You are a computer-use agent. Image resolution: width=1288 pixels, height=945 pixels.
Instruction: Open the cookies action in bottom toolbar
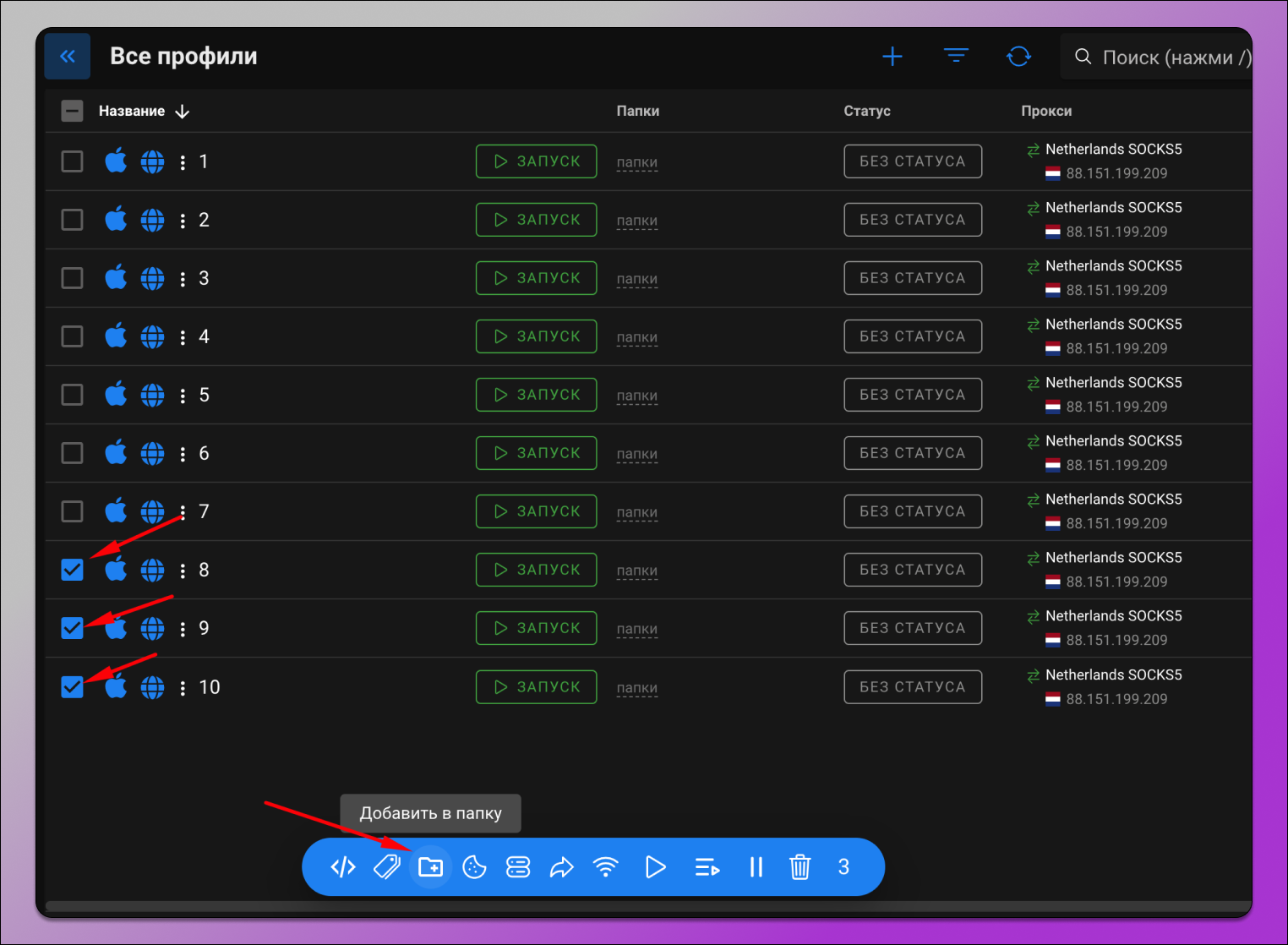(x=474, y=867)
